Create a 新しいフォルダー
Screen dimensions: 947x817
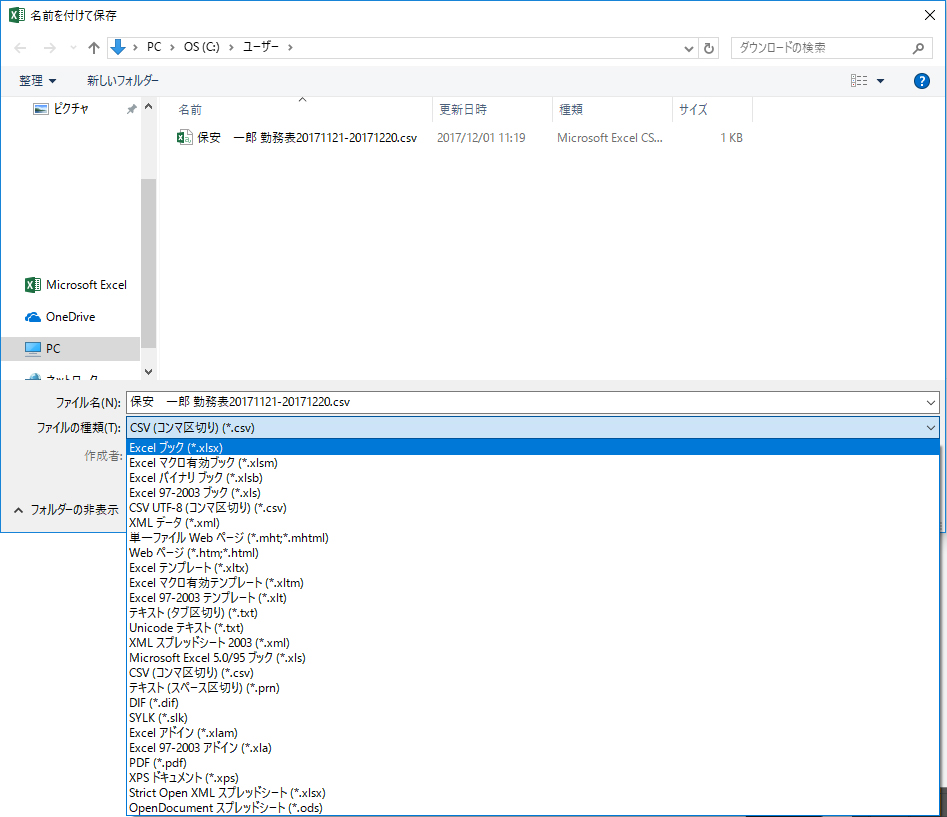coord(123,81)
